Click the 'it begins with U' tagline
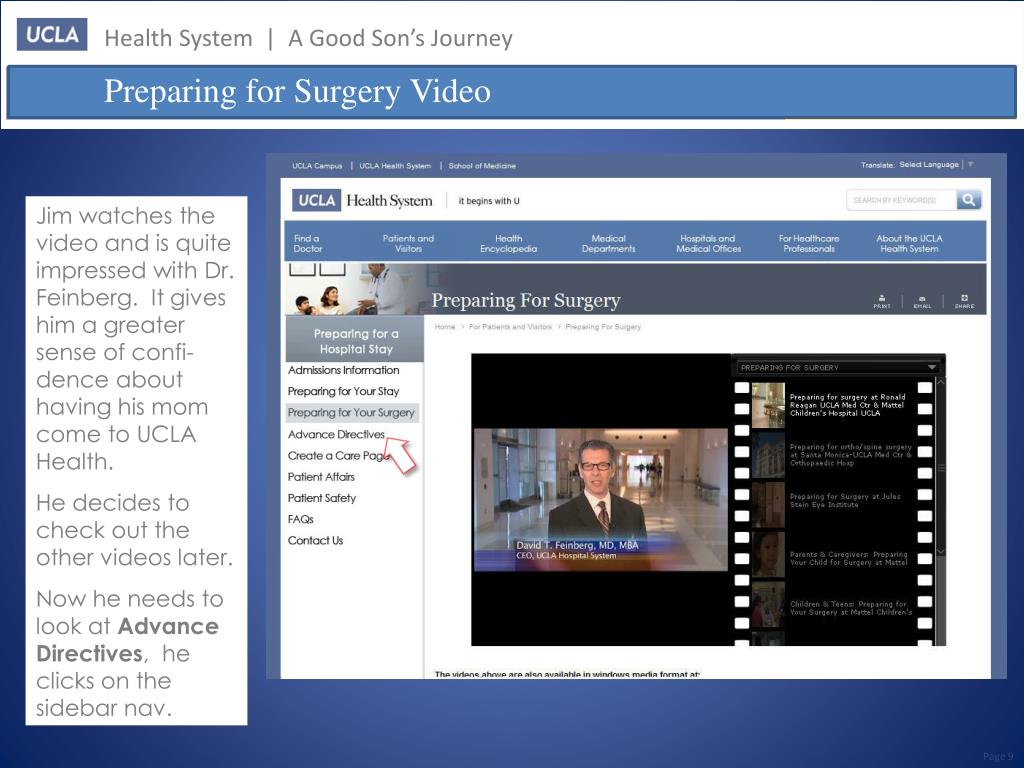Image resolution: width=1024 pixels, height=768 pixels. [488, 201]
